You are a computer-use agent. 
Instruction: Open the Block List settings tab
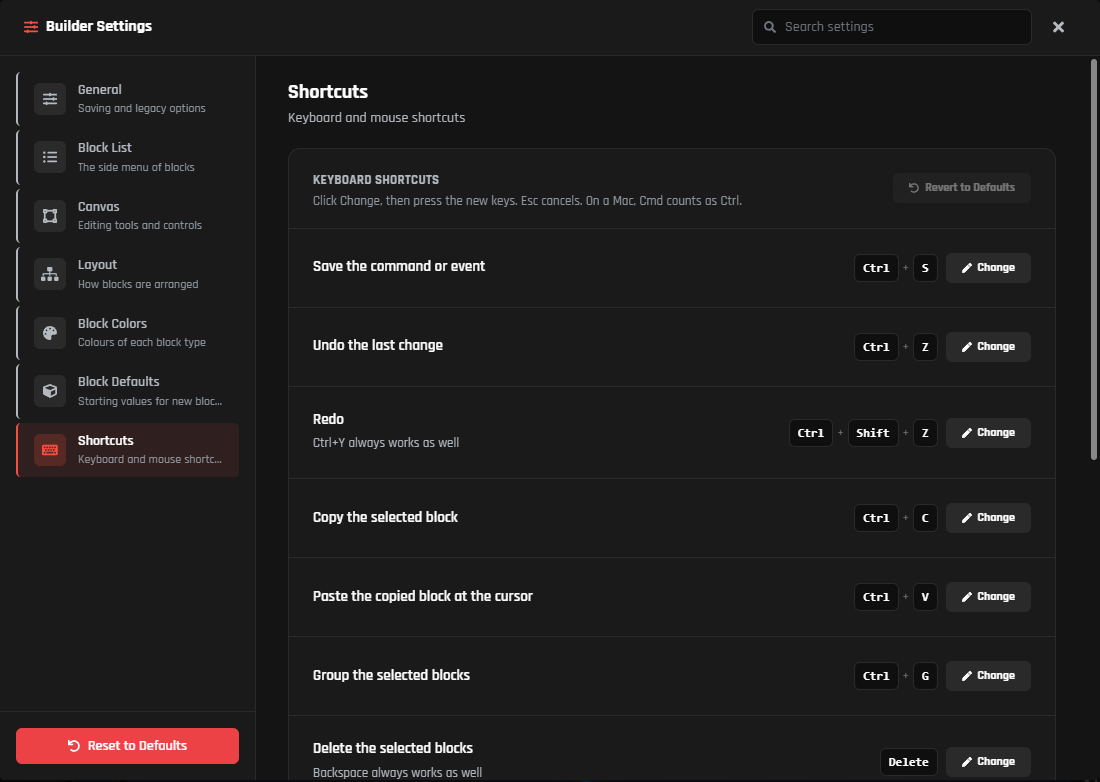(x=128, y=157)
